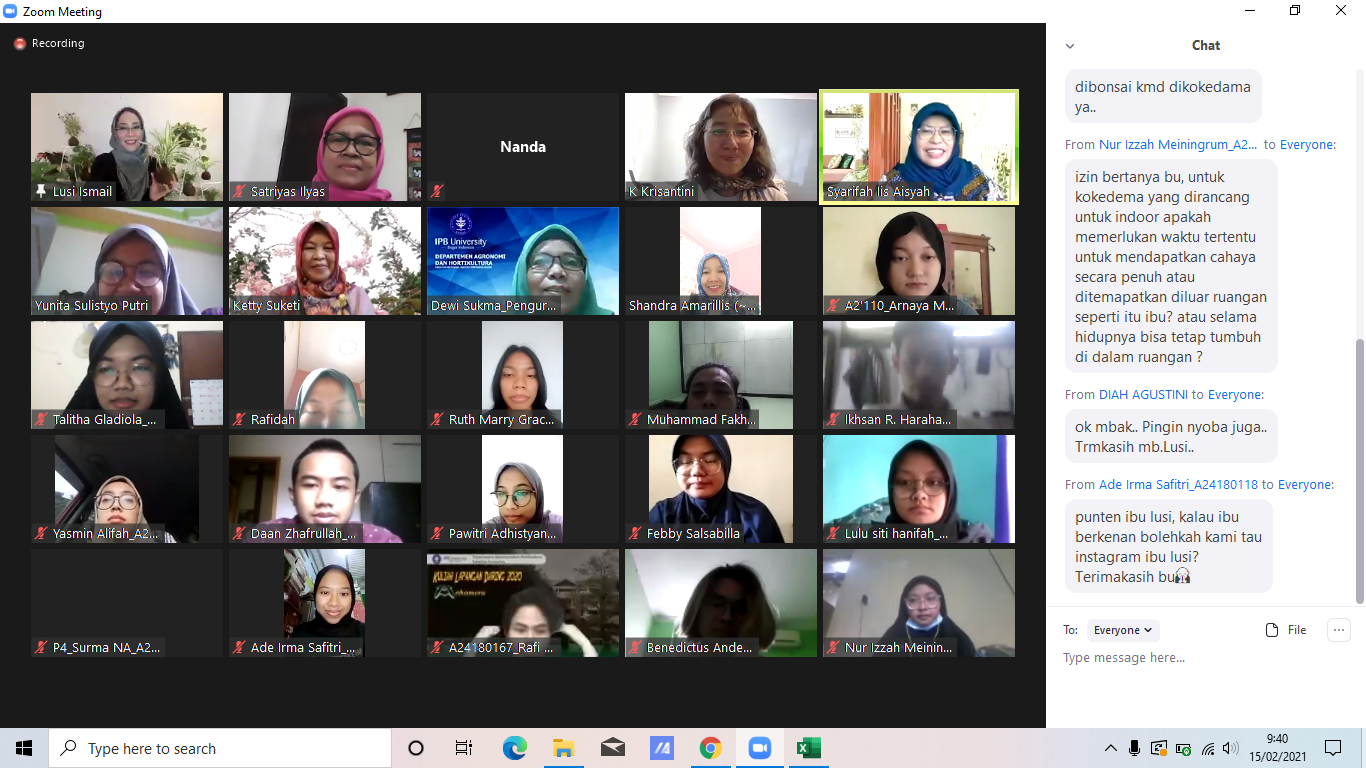
Task: Toggle the system volume icon in tray
Action: coord(1230,748)
